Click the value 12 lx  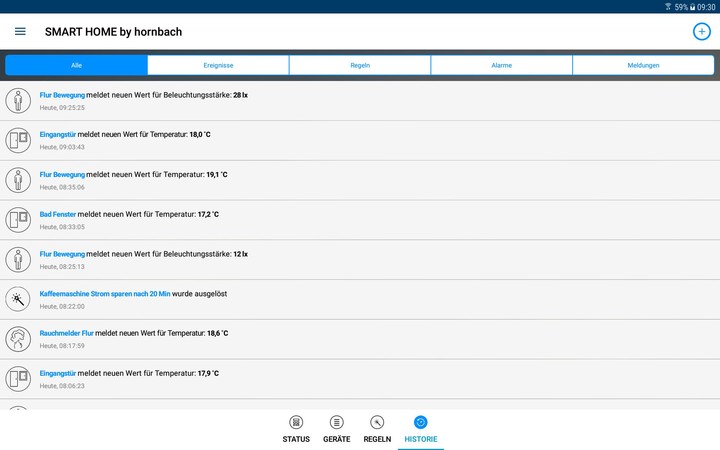pyautogui.click(x=240, y=254)
